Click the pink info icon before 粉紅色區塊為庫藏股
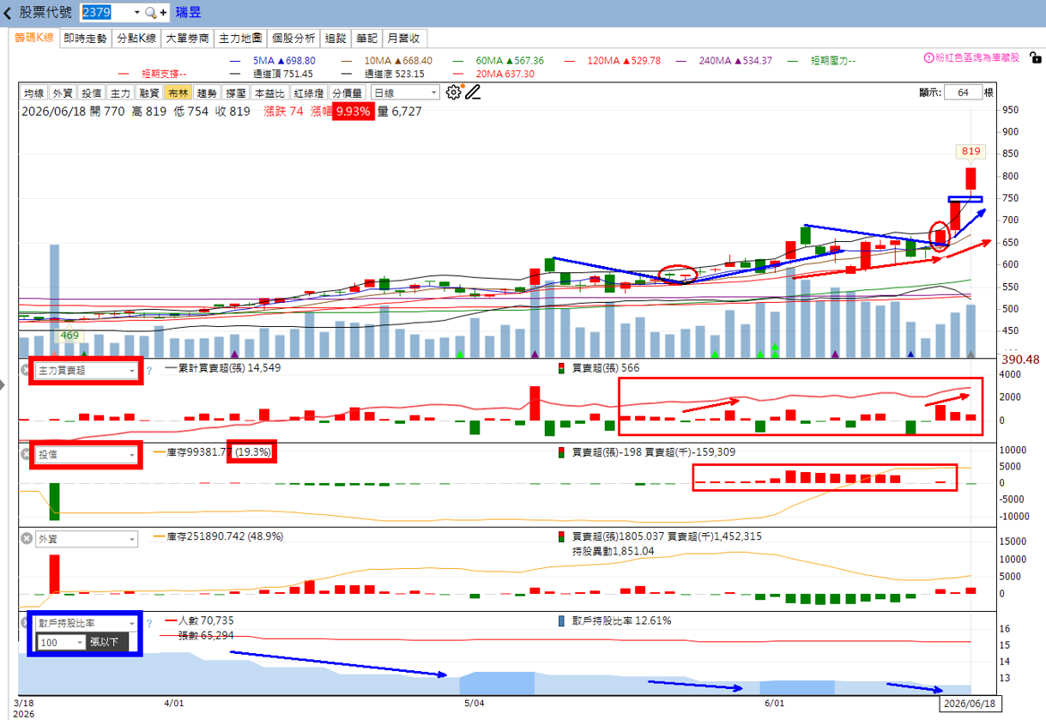1046x720 pixels. click(x=928, y=58)
